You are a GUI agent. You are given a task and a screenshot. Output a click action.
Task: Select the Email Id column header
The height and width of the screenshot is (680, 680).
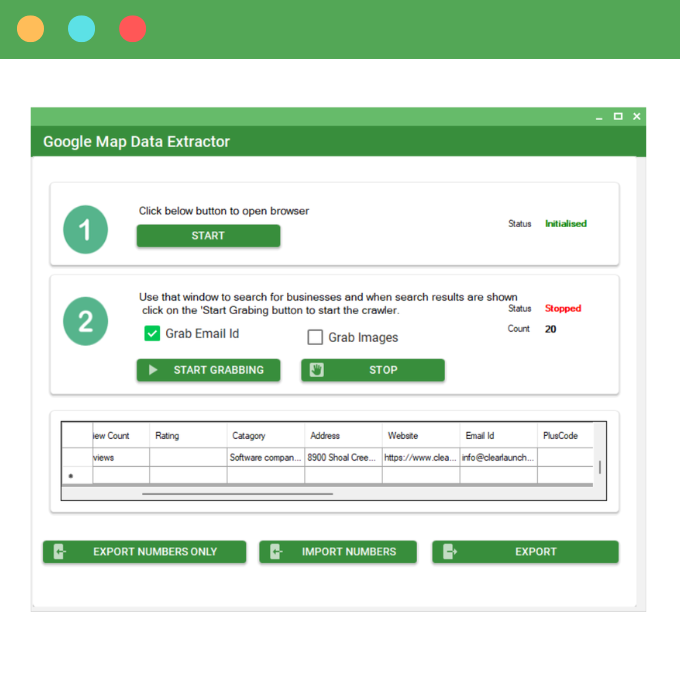click(x=498, y=436)
